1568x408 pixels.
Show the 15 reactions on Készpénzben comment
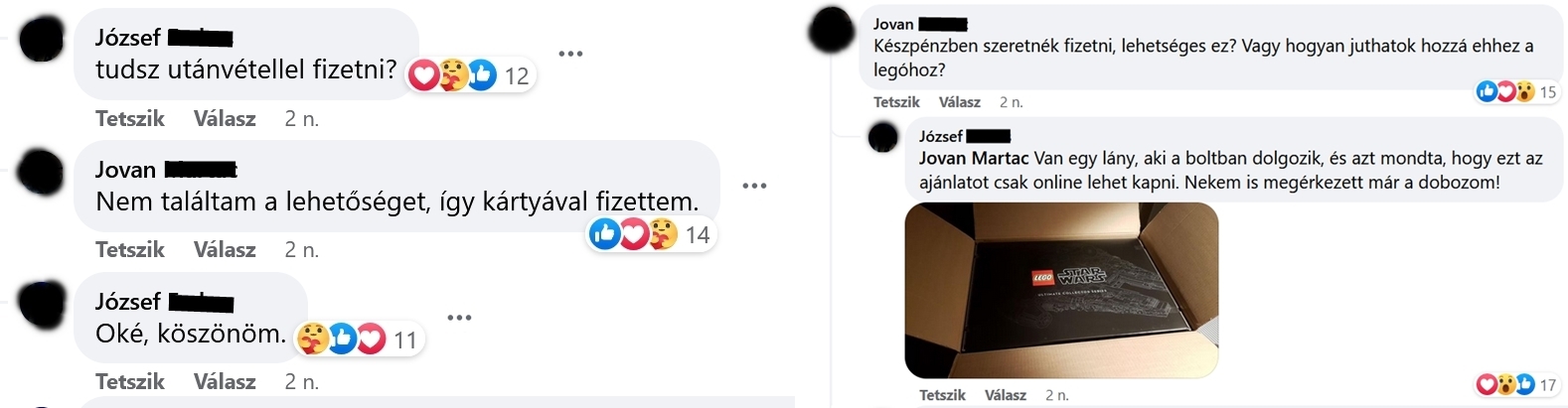tap(1519, 92)
